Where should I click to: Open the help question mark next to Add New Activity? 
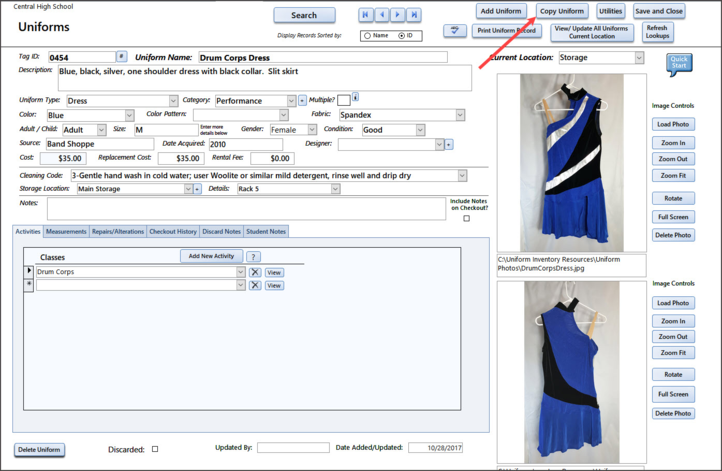coord(253,257)
